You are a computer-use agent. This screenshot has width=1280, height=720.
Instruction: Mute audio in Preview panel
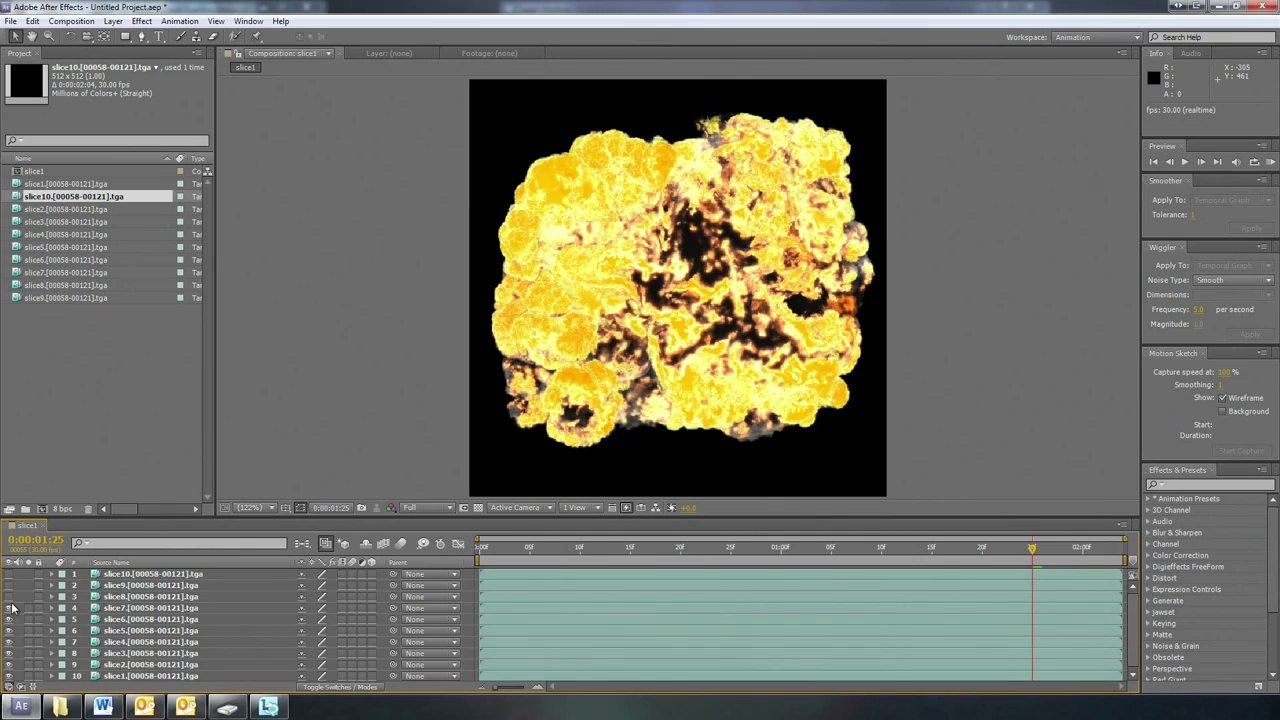coord(1236,162)
